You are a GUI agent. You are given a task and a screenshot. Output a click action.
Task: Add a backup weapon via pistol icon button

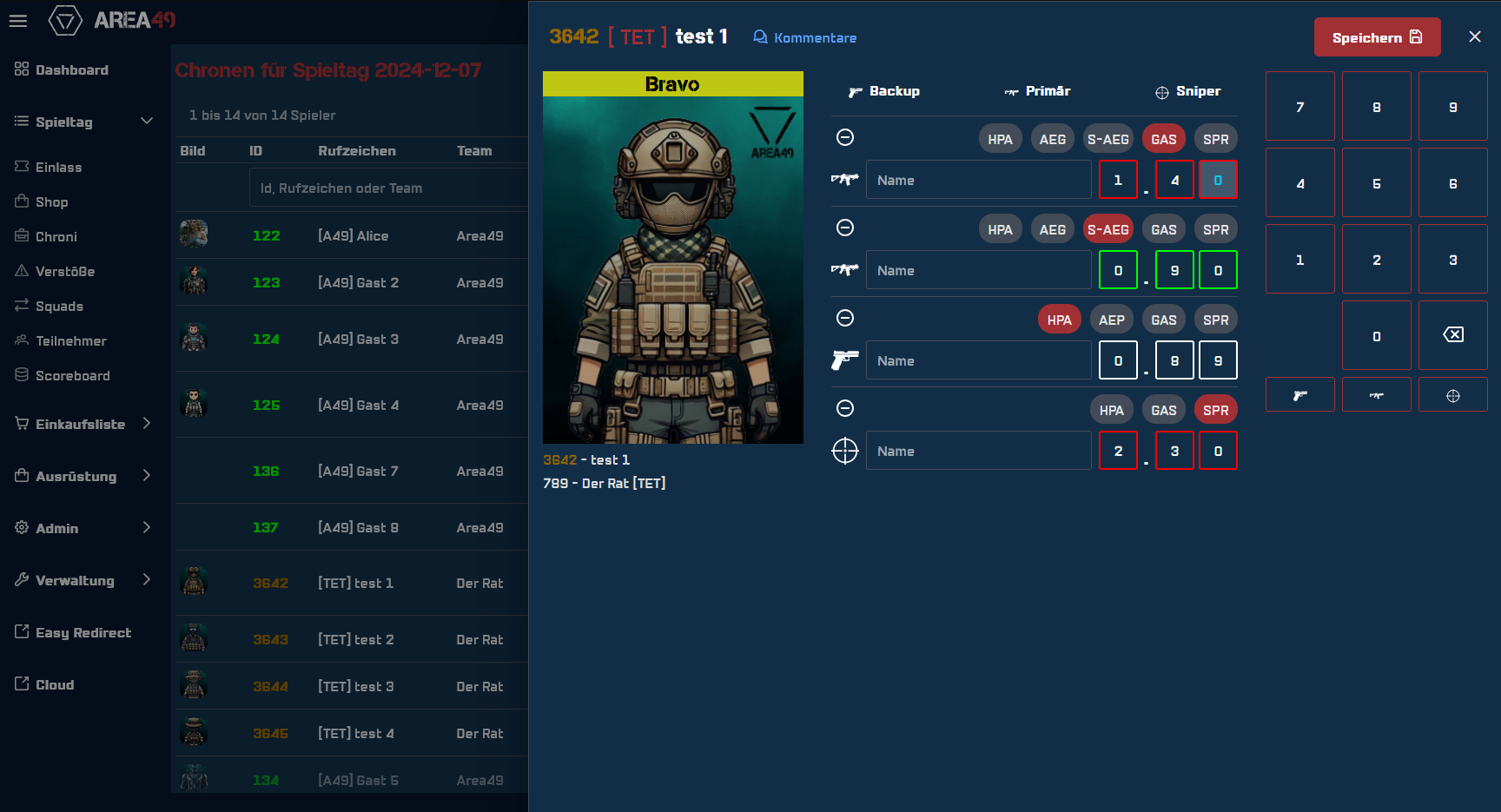(x=1300, y=395)
